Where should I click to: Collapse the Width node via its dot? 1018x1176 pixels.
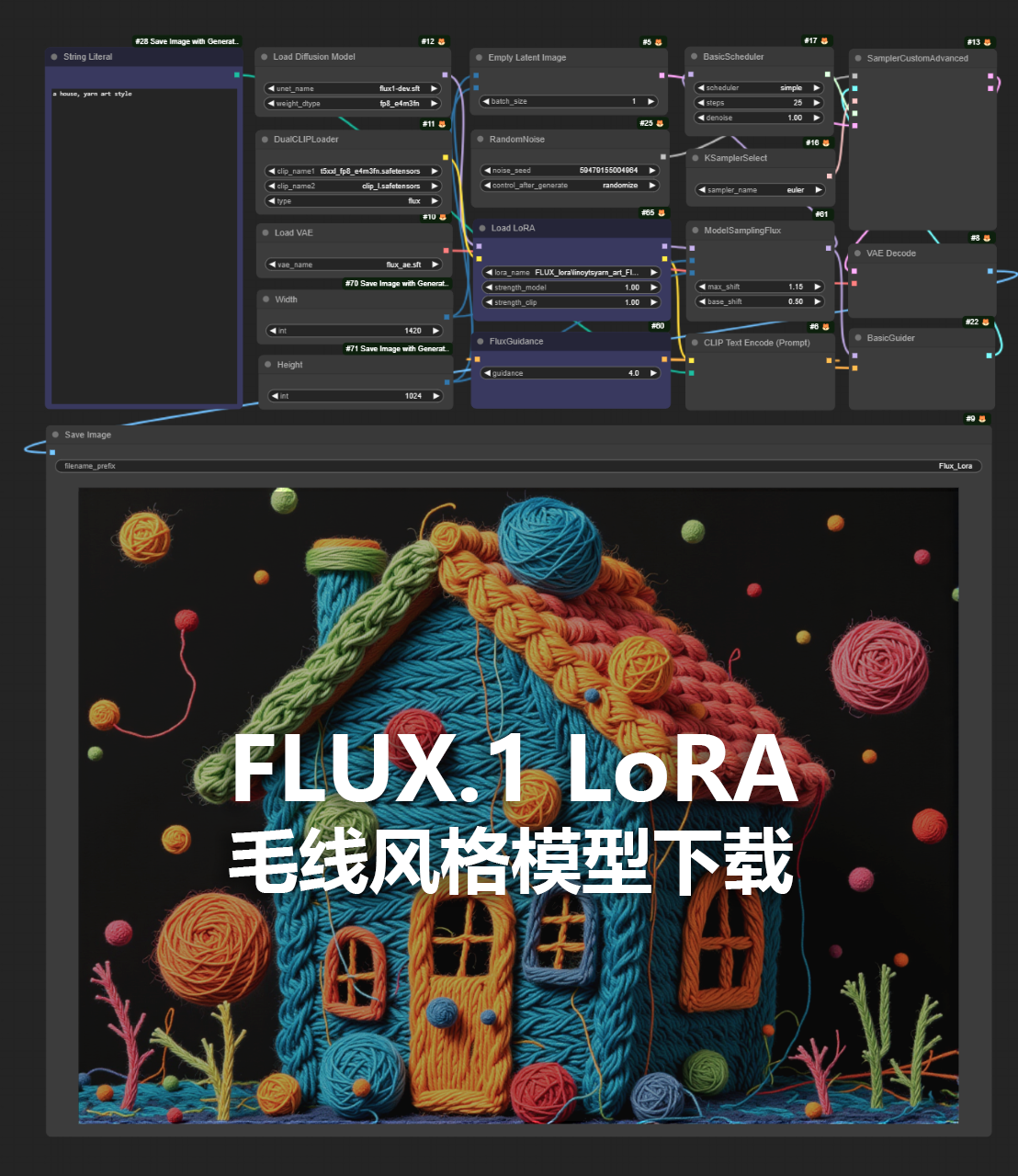click(x=266, y=300)
